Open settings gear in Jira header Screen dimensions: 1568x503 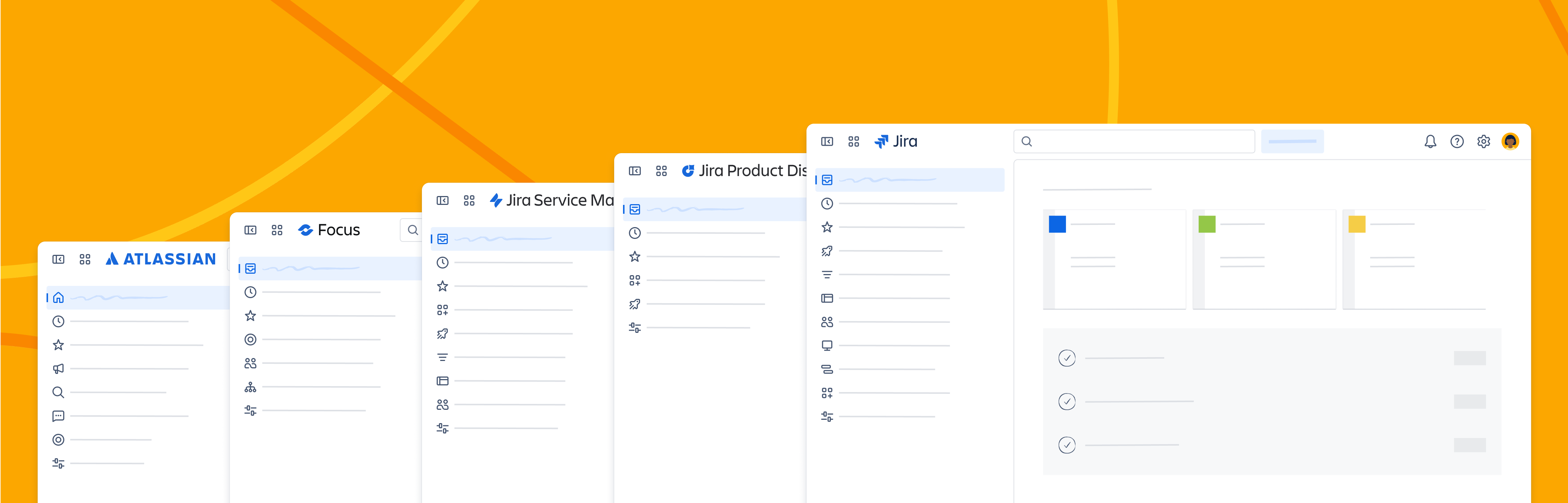pyautogui.click(x=1483, y=141)
